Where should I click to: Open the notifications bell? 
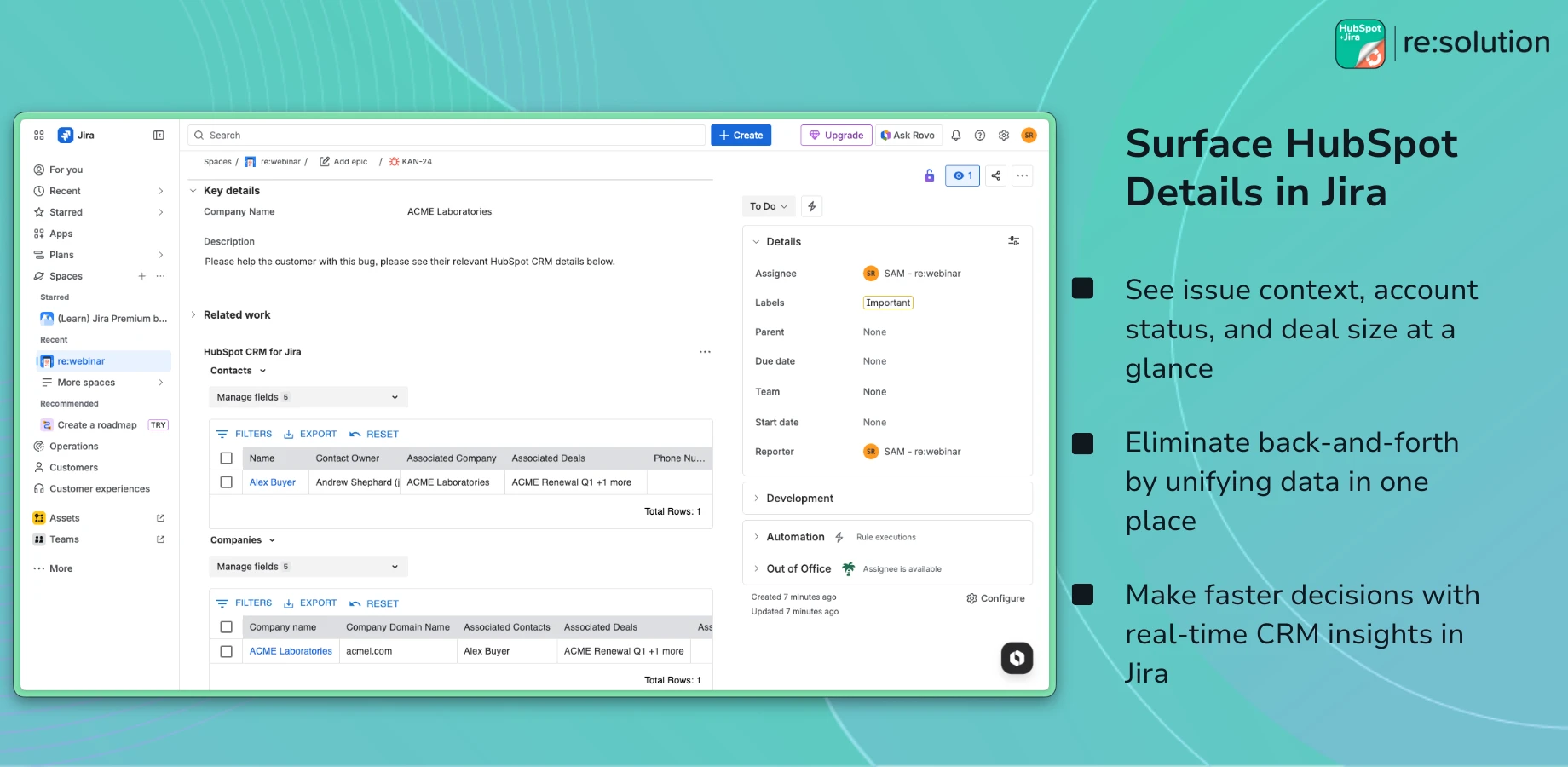(x=956, y=136)
